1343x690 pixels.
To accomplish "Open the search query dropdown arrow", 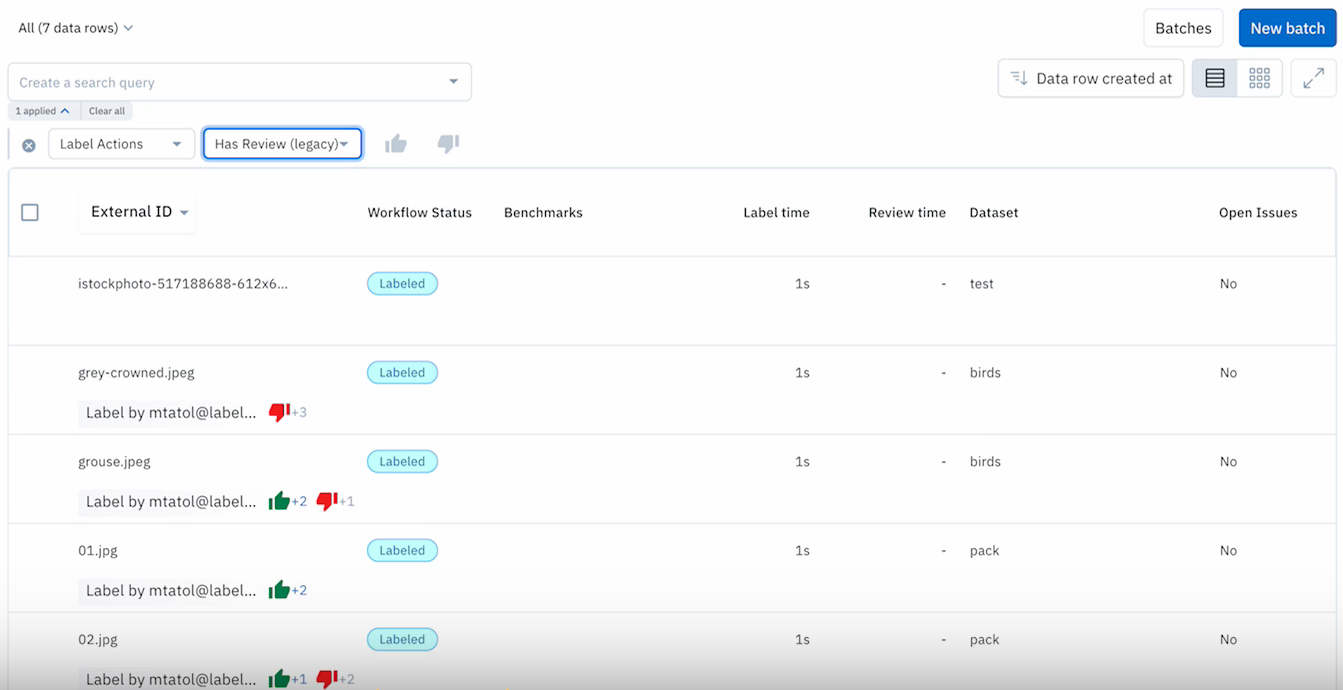I will [453, 82].
